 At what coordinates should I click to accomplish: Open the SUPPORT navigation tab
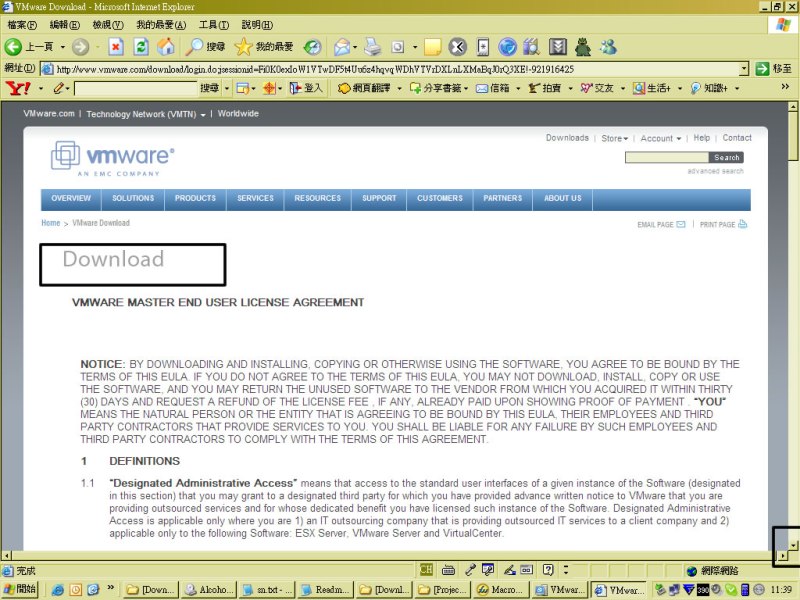379,198
